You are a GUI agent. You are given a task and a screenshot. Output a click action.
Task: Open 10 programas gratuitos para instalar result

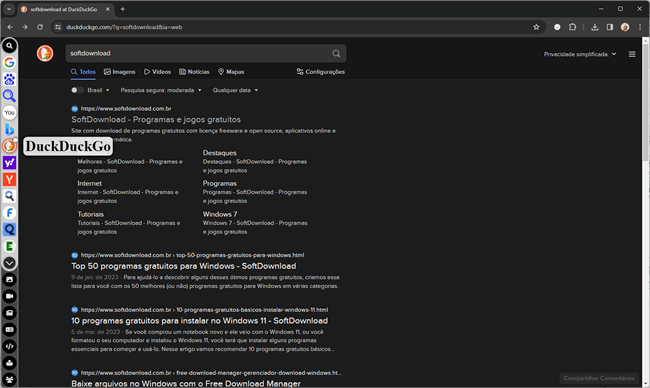pos(199,321)
